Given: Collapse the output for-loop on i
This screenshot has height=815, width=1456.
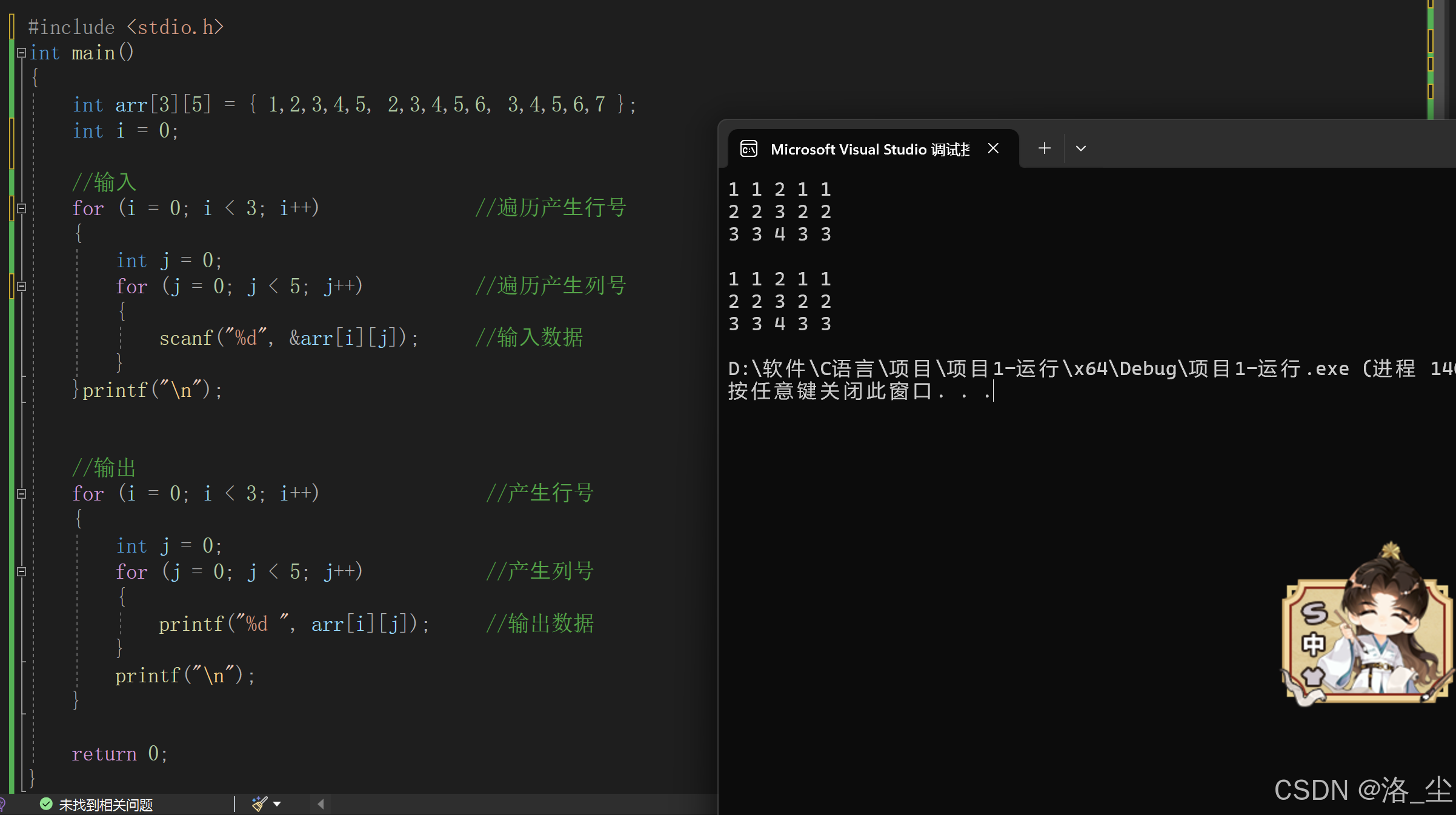Looking at the screenshot, I should 21,493.
